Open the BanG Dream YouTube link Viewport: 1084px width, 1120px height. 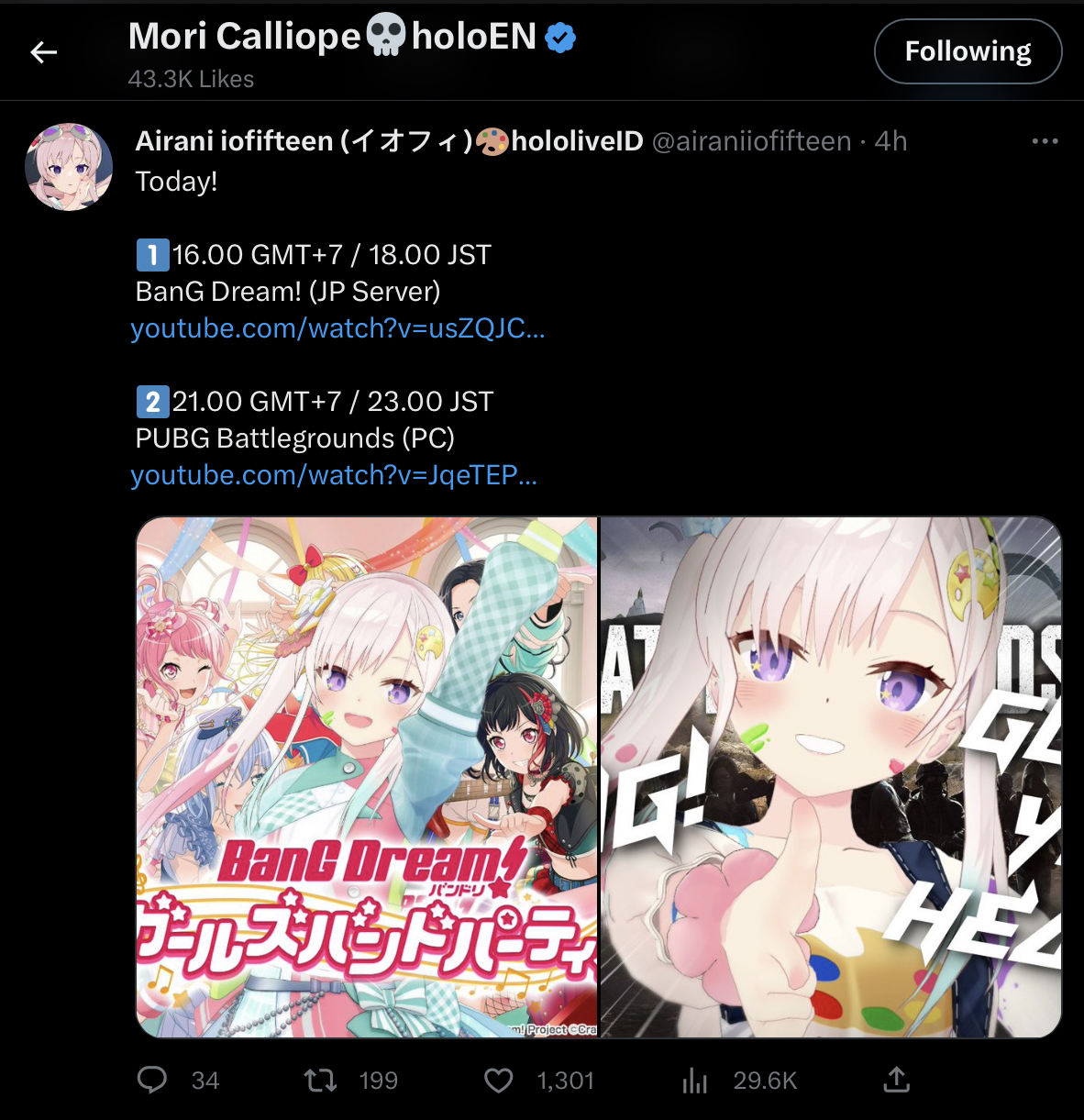(x=337, y=328)
